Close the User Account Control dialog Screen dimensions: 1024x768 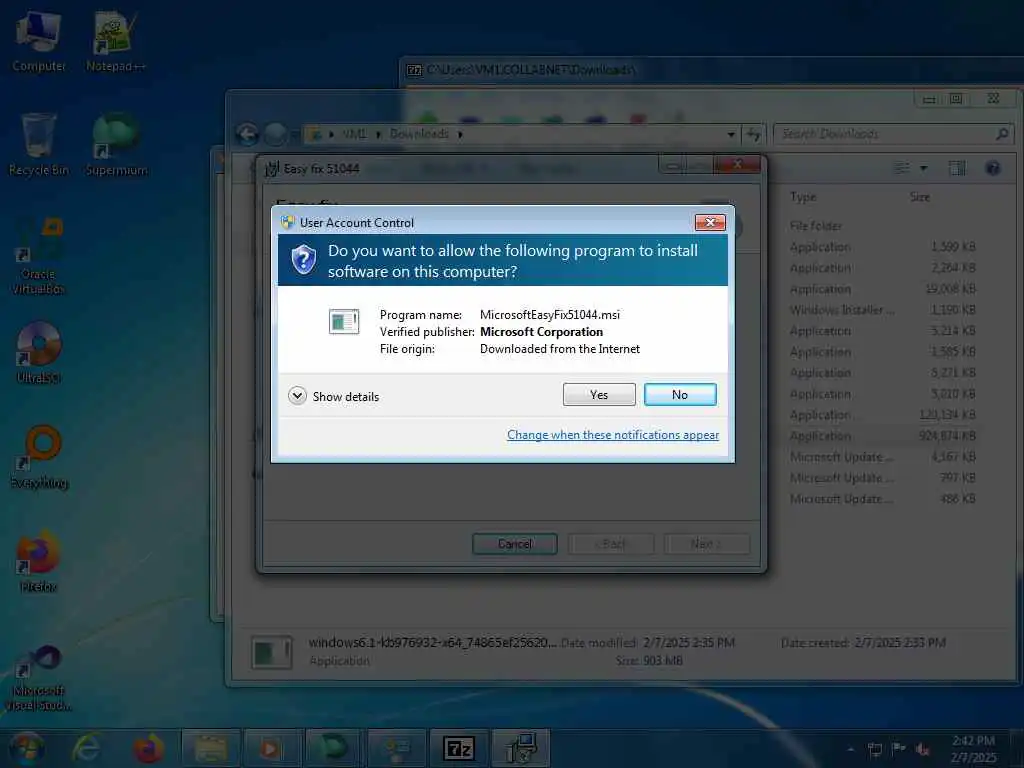click(710, 223)
